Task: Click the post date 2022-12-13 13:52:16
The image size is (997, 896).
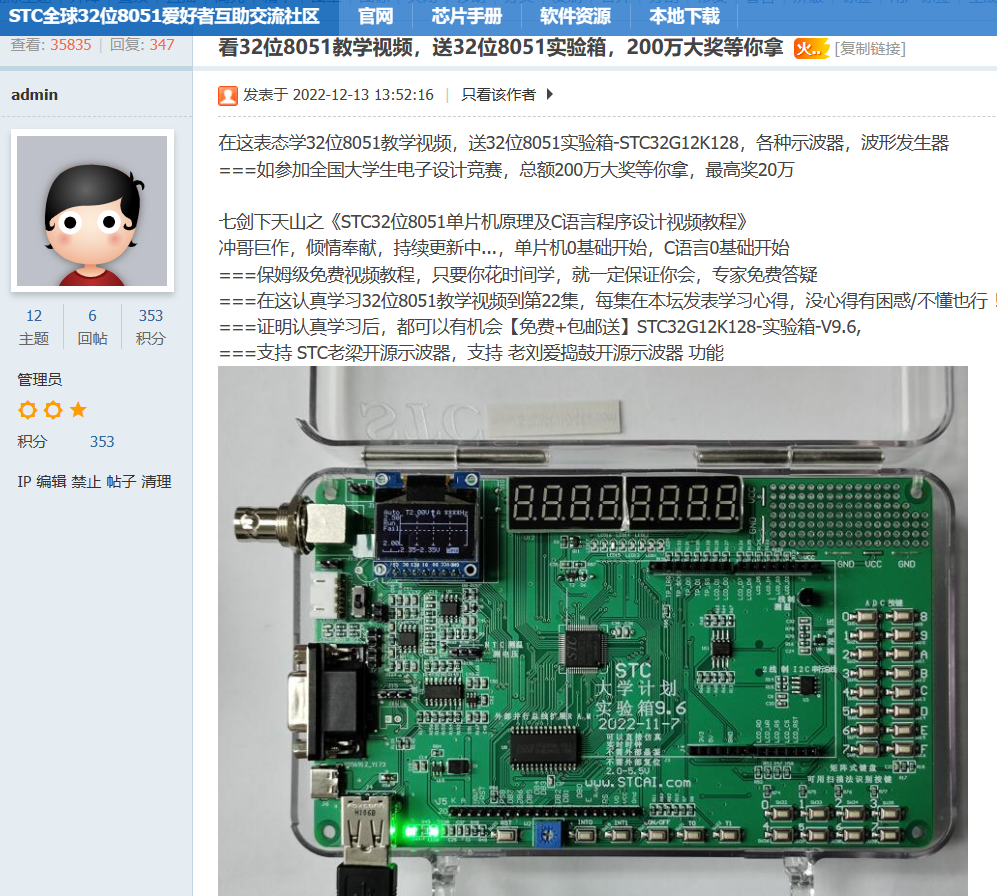Action: (x=363, y=95)
